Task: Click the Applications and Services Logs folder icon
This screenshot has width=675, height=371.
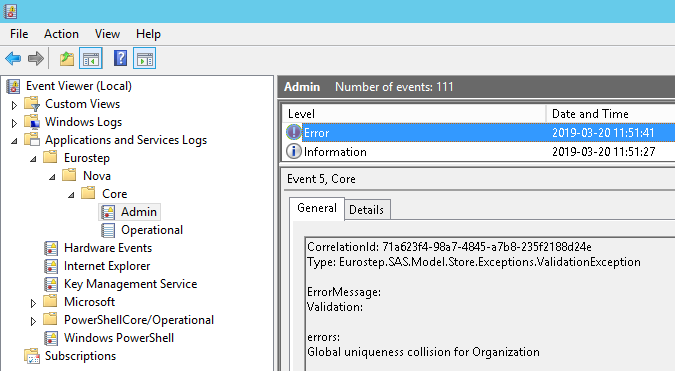Action: click(32, 140)
